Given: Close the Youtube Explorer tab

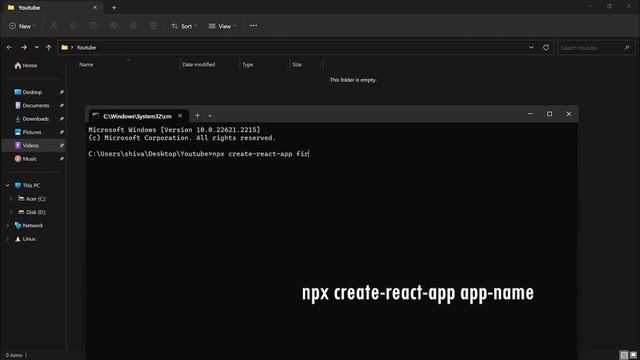Looking at the screenshot, I should tap(95, 7).
